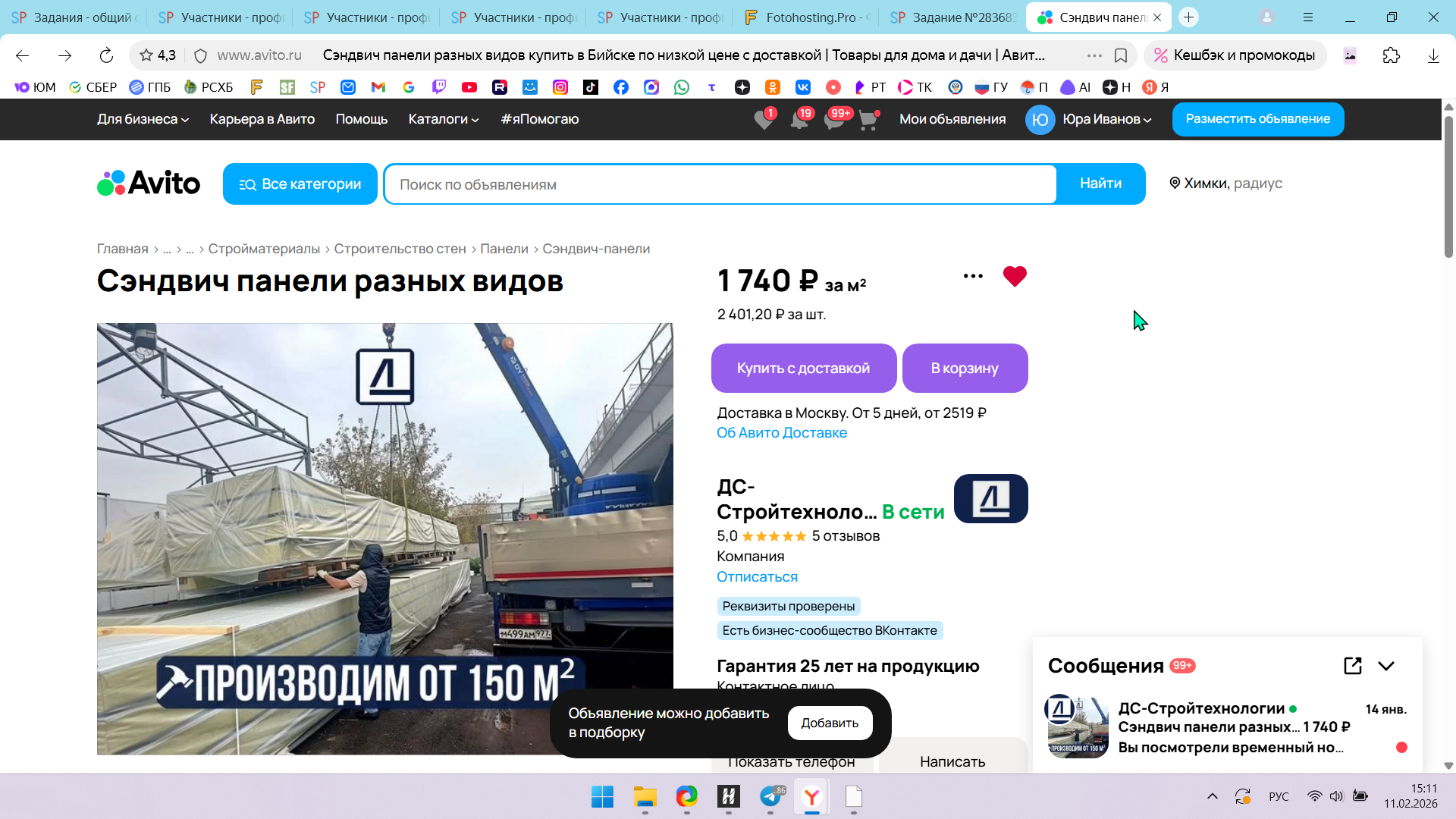Image resolution: width=1456 pixels, height=819 pixels.
Task: Click the favorites heart icon in header
Action: pos(764,120)
